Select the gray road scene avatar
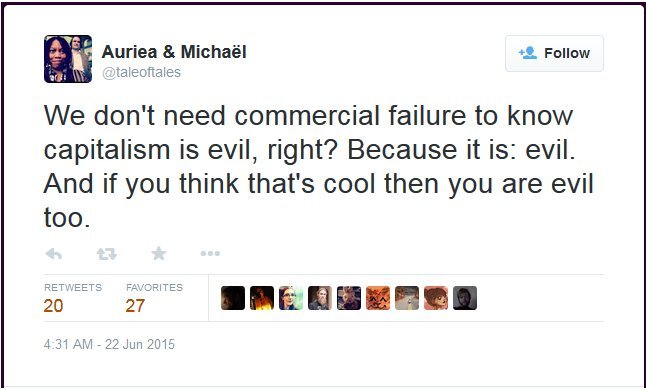Image resolution: width=646 pixels, height=391 pixels. click(407, 298)
